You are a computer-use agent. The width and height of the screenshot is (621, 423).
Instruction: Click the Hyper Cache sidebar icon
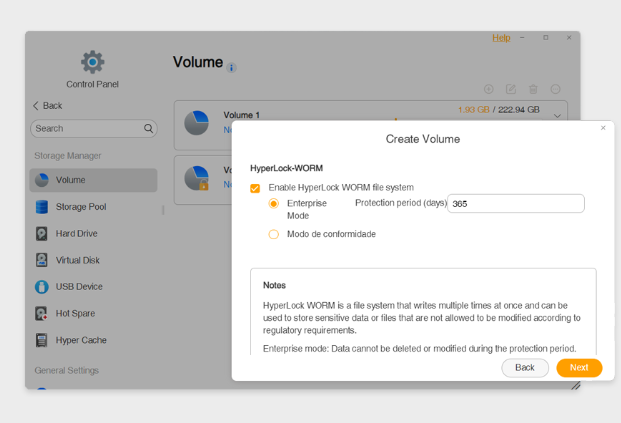42,340
